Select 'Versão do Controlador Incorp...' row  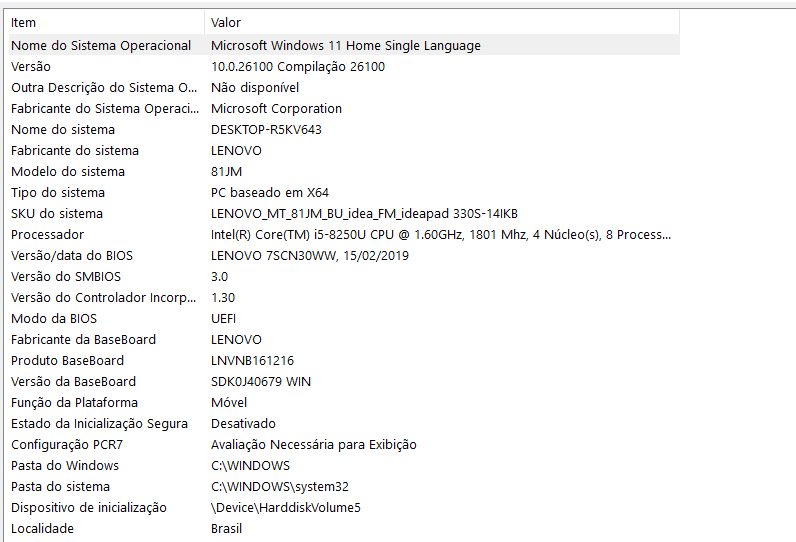[x=344, y=297]
